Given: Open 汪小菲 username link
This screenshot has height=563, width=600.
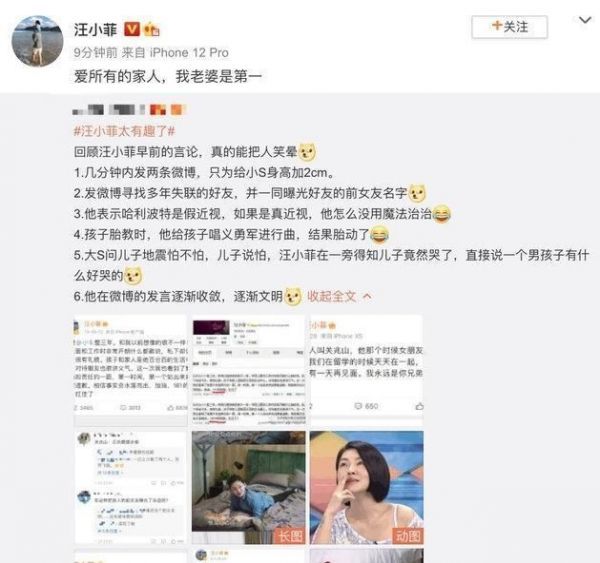Looking at the screenshot, I should pos(96,29).
